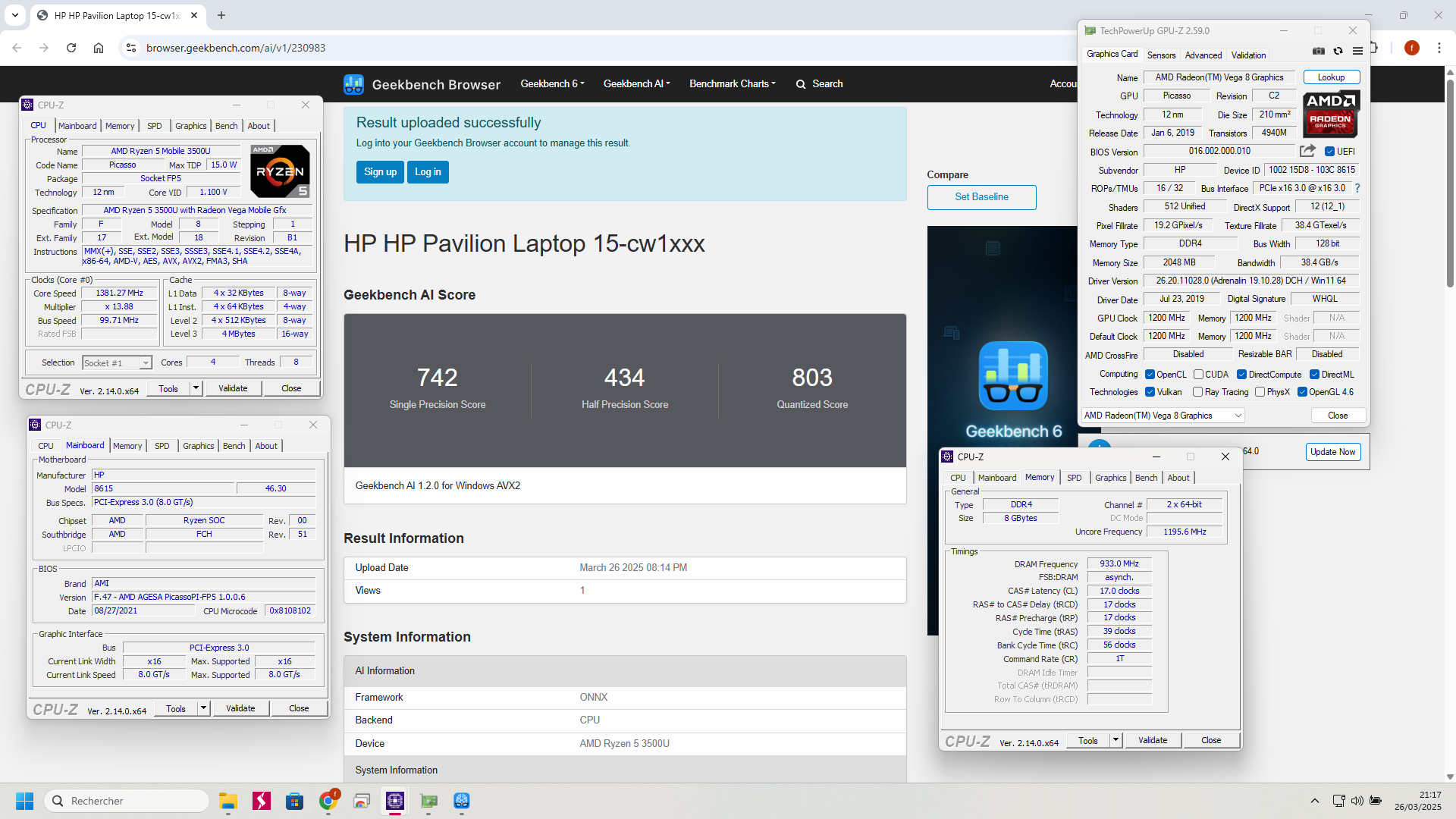1456x819 pixels.
Task: Select SPD tab in the CPU-Z Memory window
Action: click(x=1074, y=478)
